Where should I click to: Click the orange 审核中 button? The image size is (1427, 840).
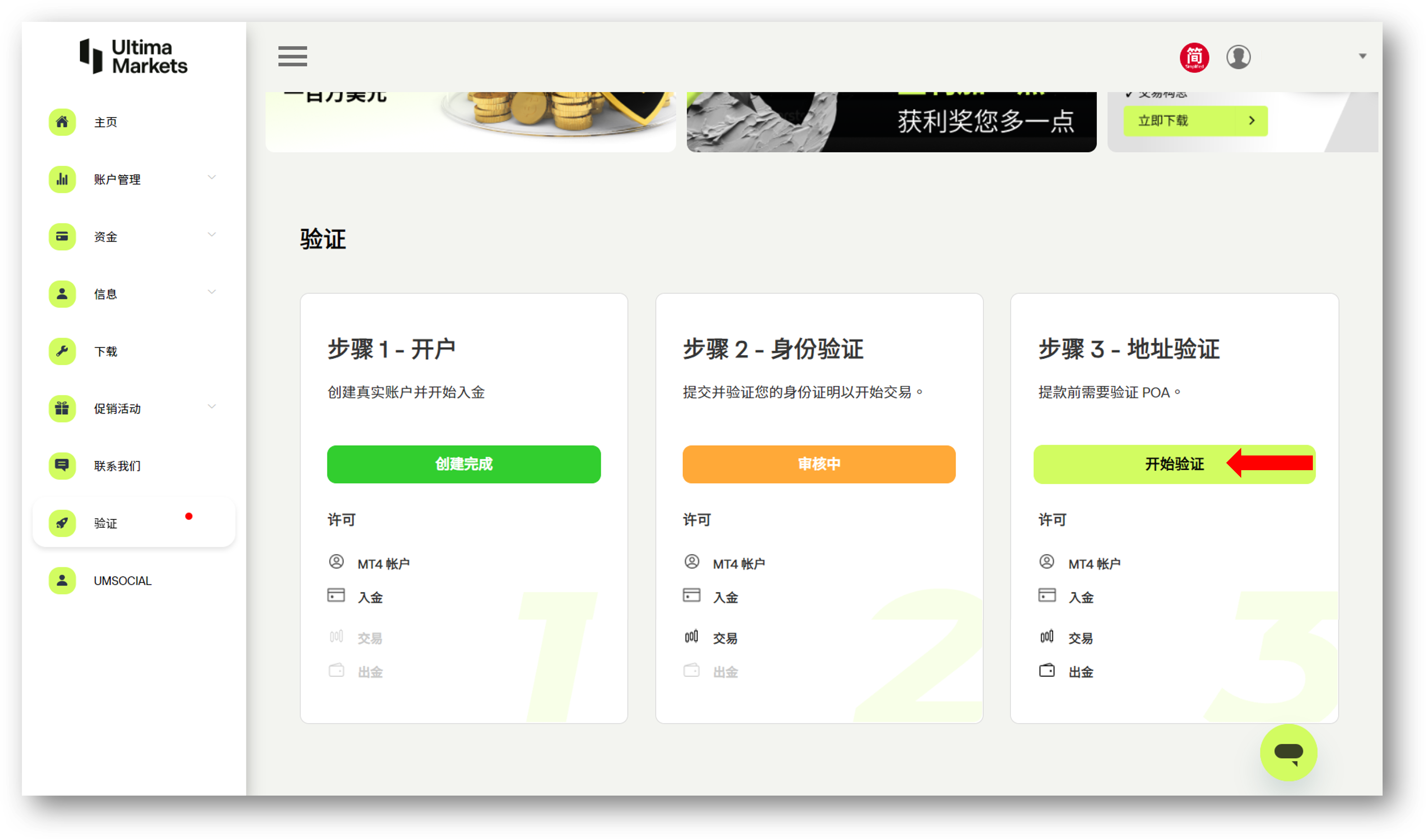819,464
